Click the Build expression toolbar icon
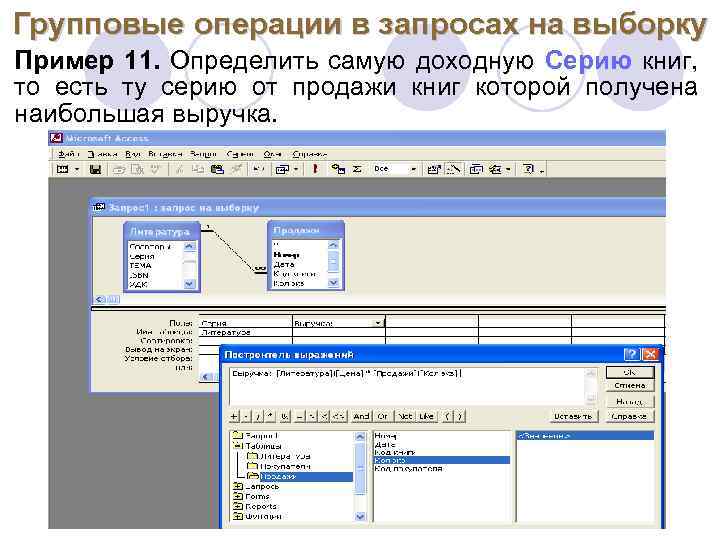This screenshot has width=720, height=540. click(x=454, y=169)
